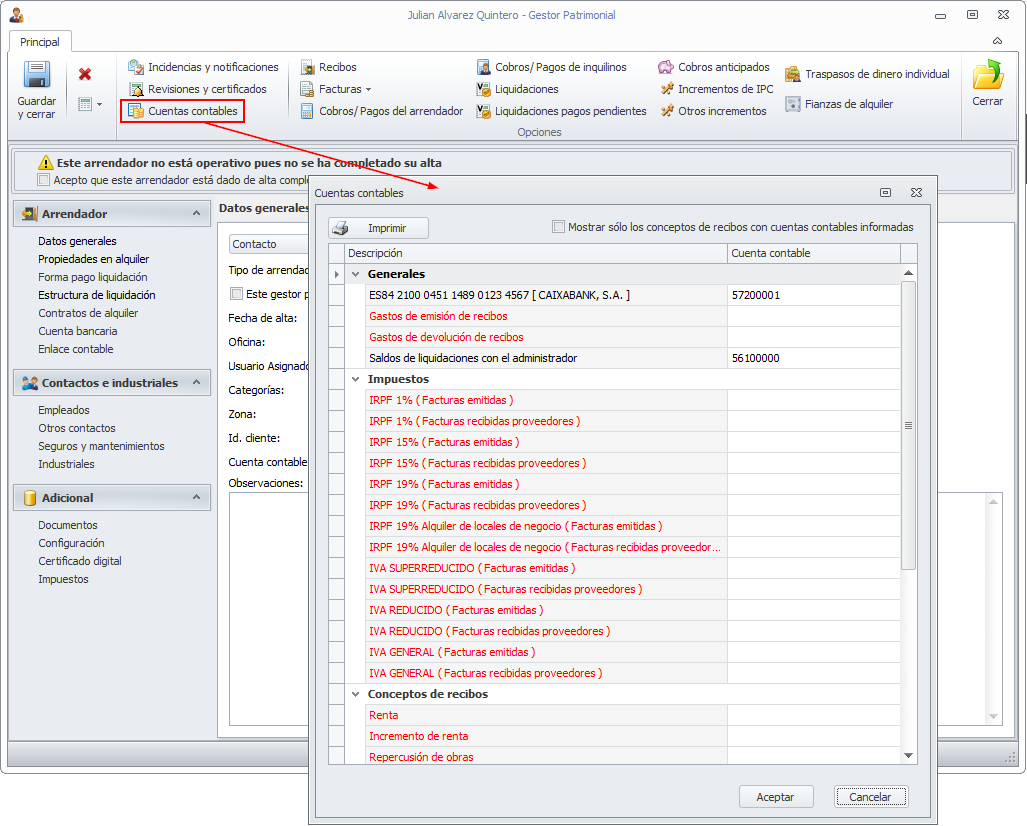The height and width of the screenshot is (826, 1027).
Task: Collapse the Generales group
Action: tap(356, 274)
